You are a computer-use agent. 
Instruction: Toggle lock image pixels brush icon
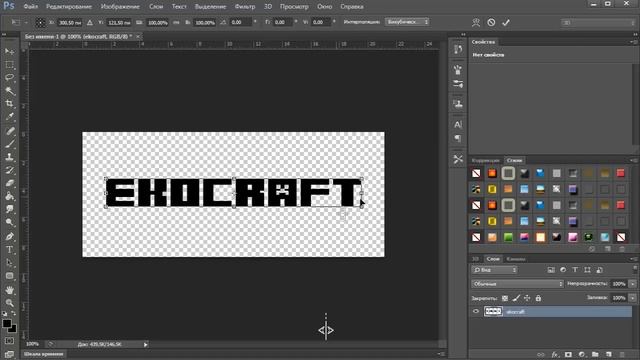(x=516, y=298)
